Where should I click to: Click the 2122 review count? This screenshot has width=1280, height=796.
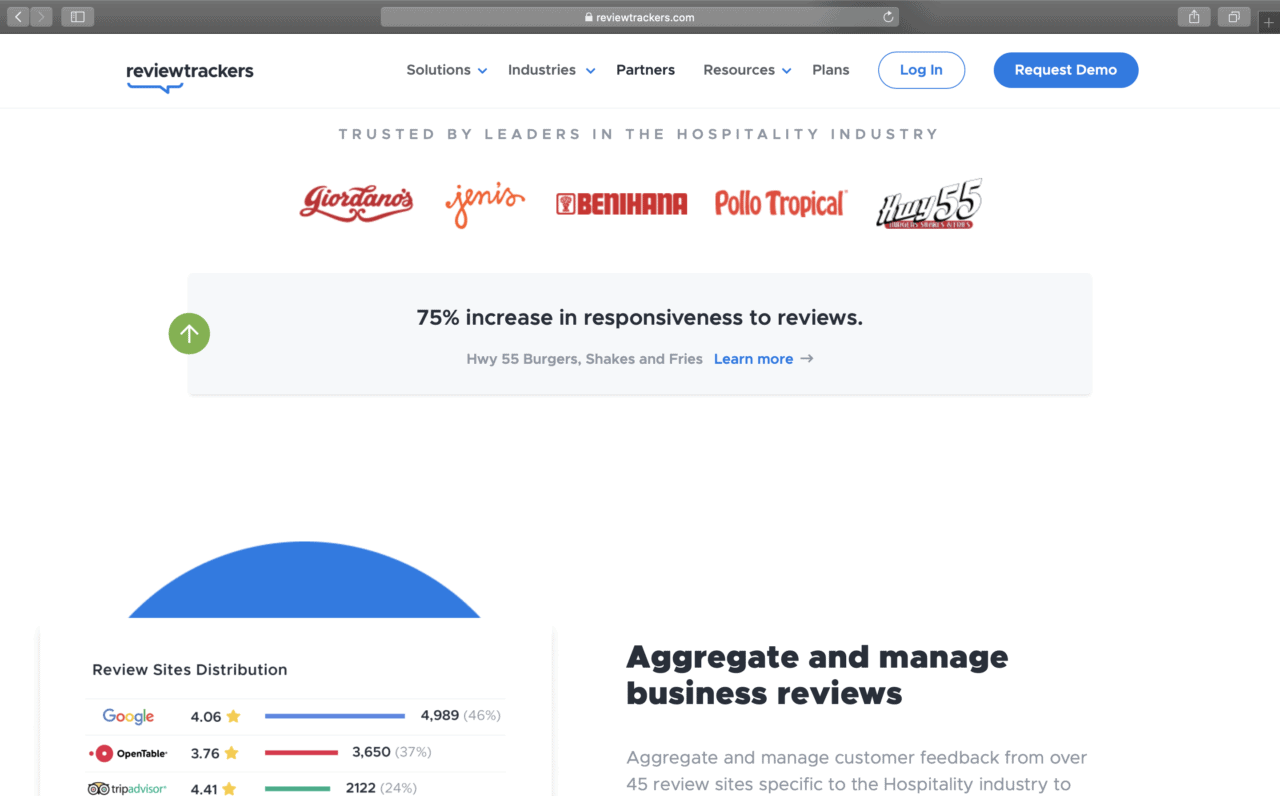click(361, 788)
